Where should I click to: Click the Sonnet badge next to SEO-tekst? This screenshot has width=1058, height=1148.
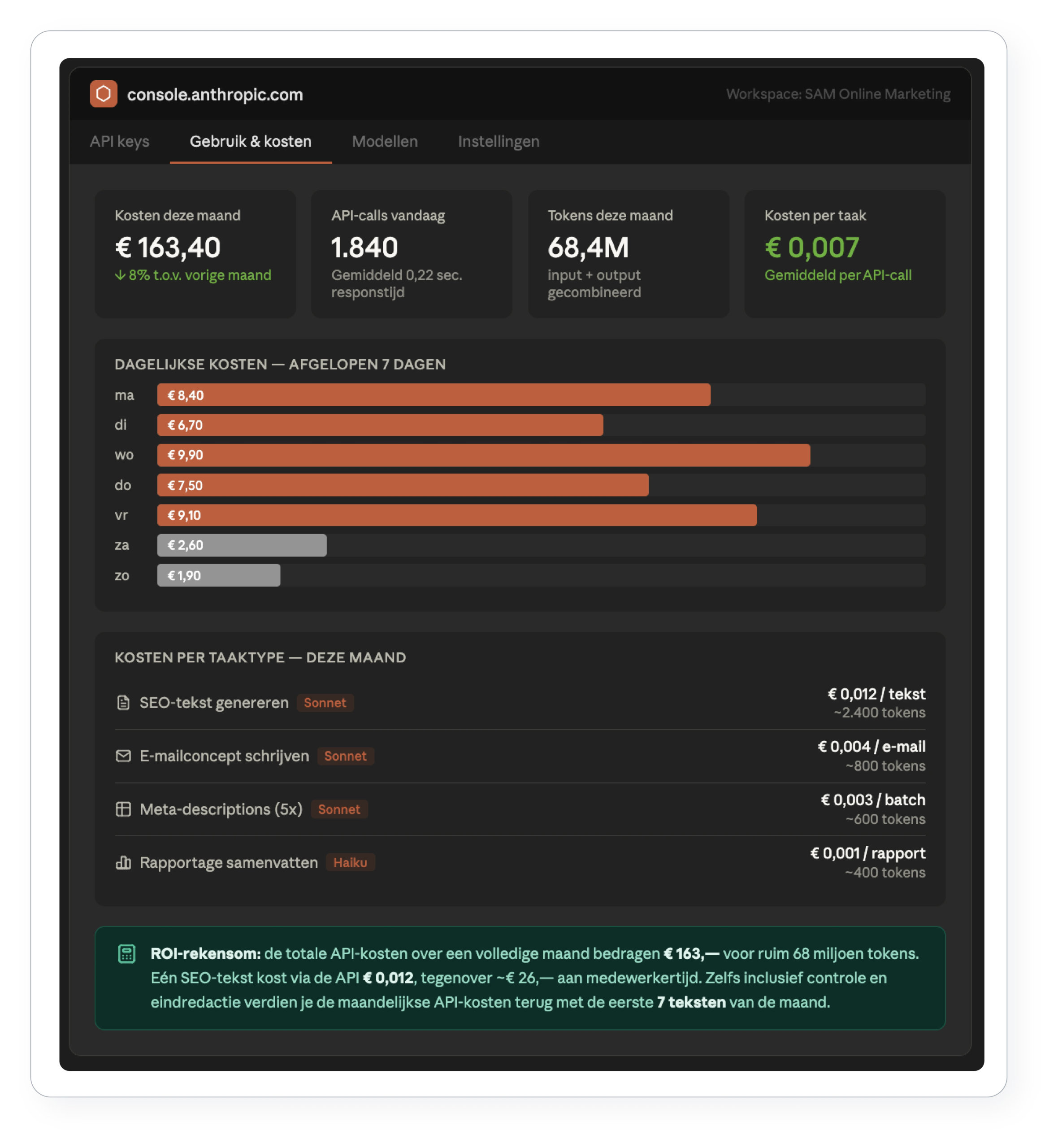click(x=325, y=703)
